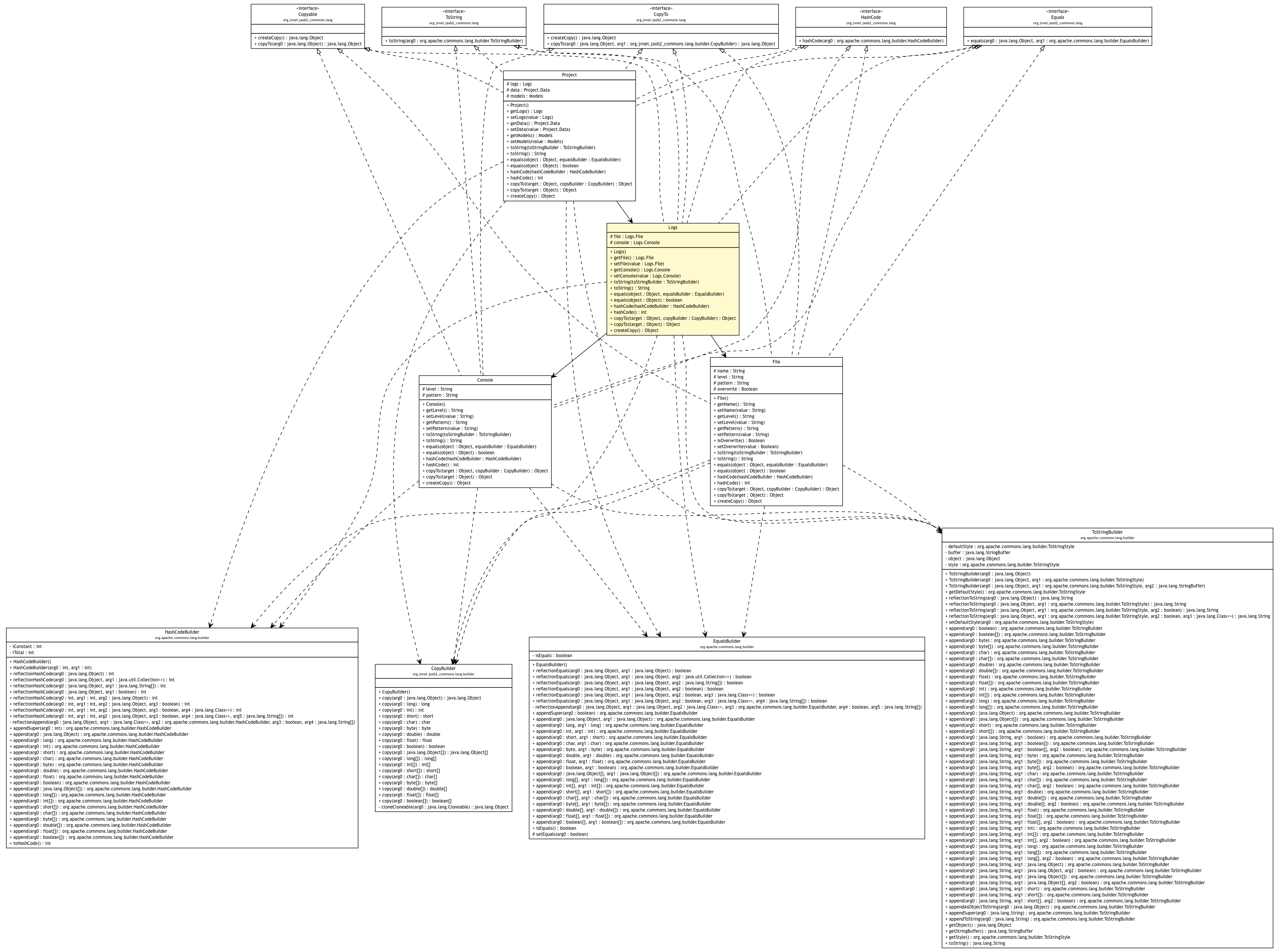This screenshot has height=952, width=1279.
Task: Select '+ getFile() : Logs.File' method
Action: [x=631, y=258]
